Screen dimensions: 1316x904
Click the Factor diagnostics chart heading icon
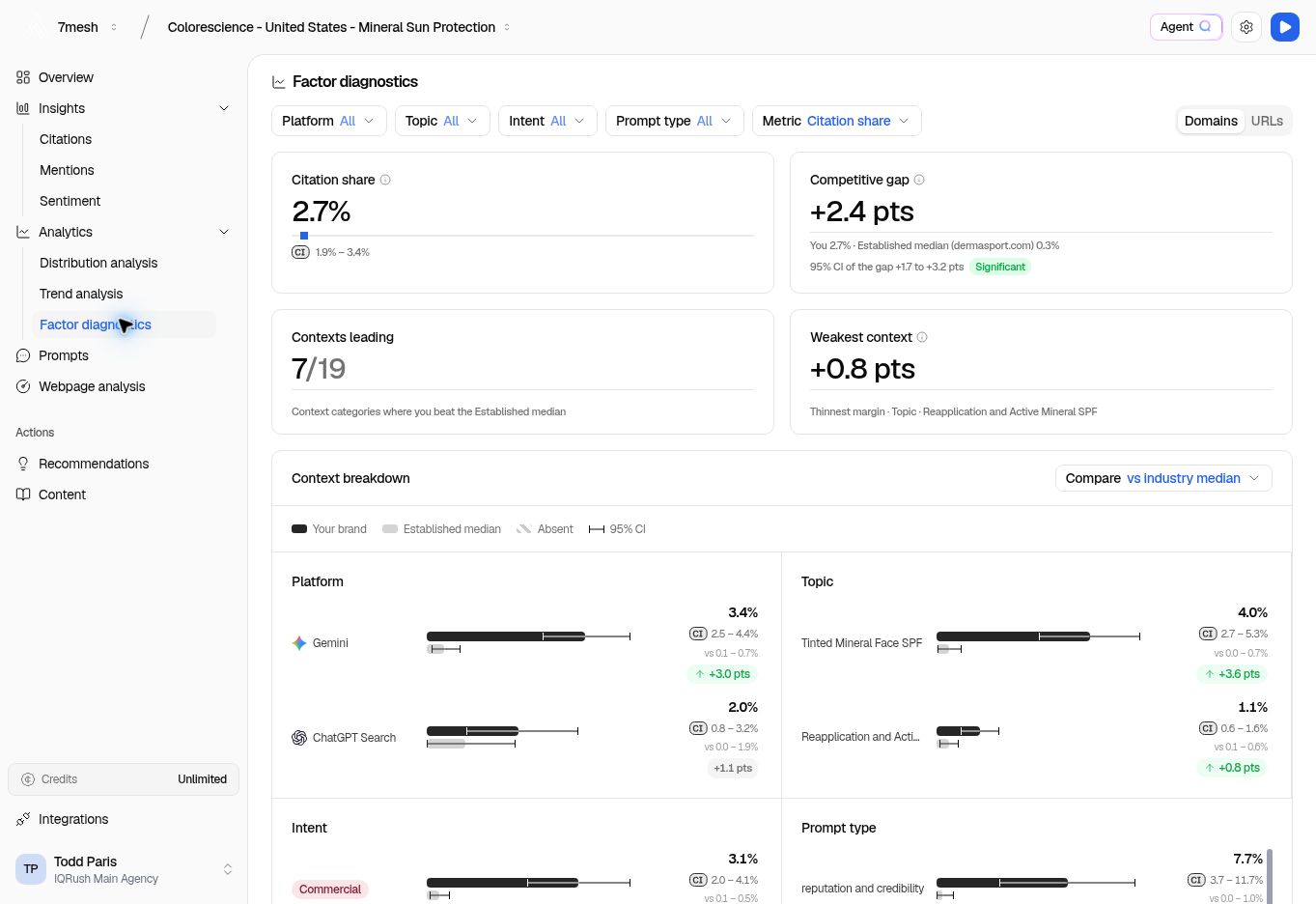279,82
